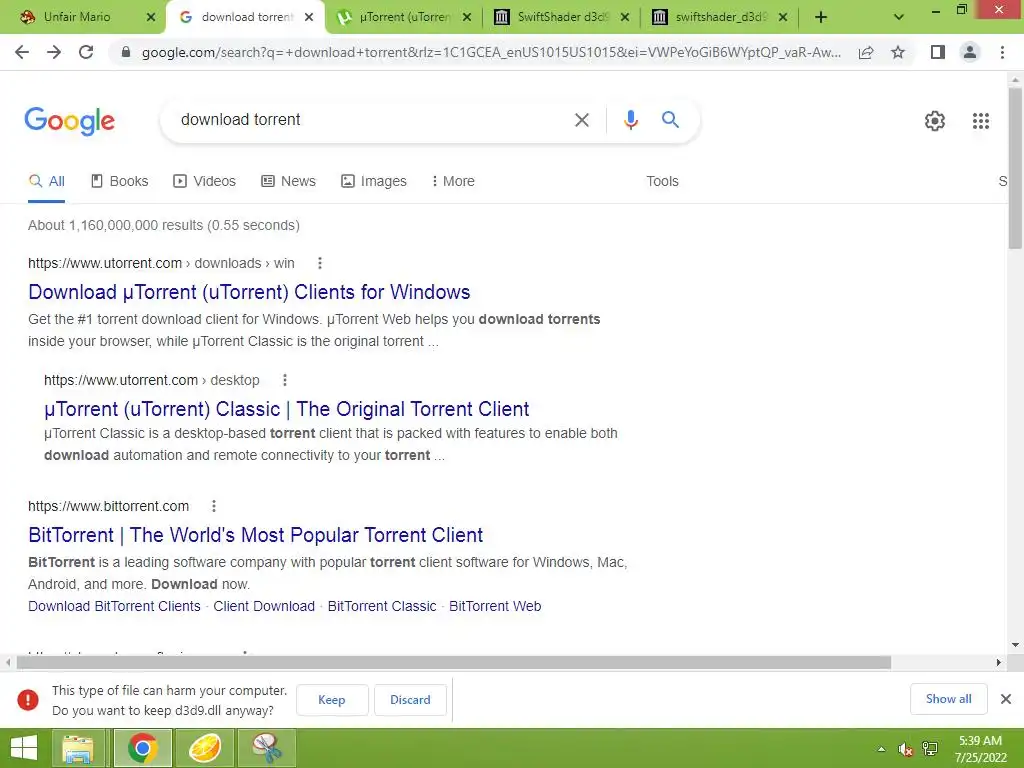Open the tab search dropdown
Viewport: 1024px width, 768px height.
899,17
